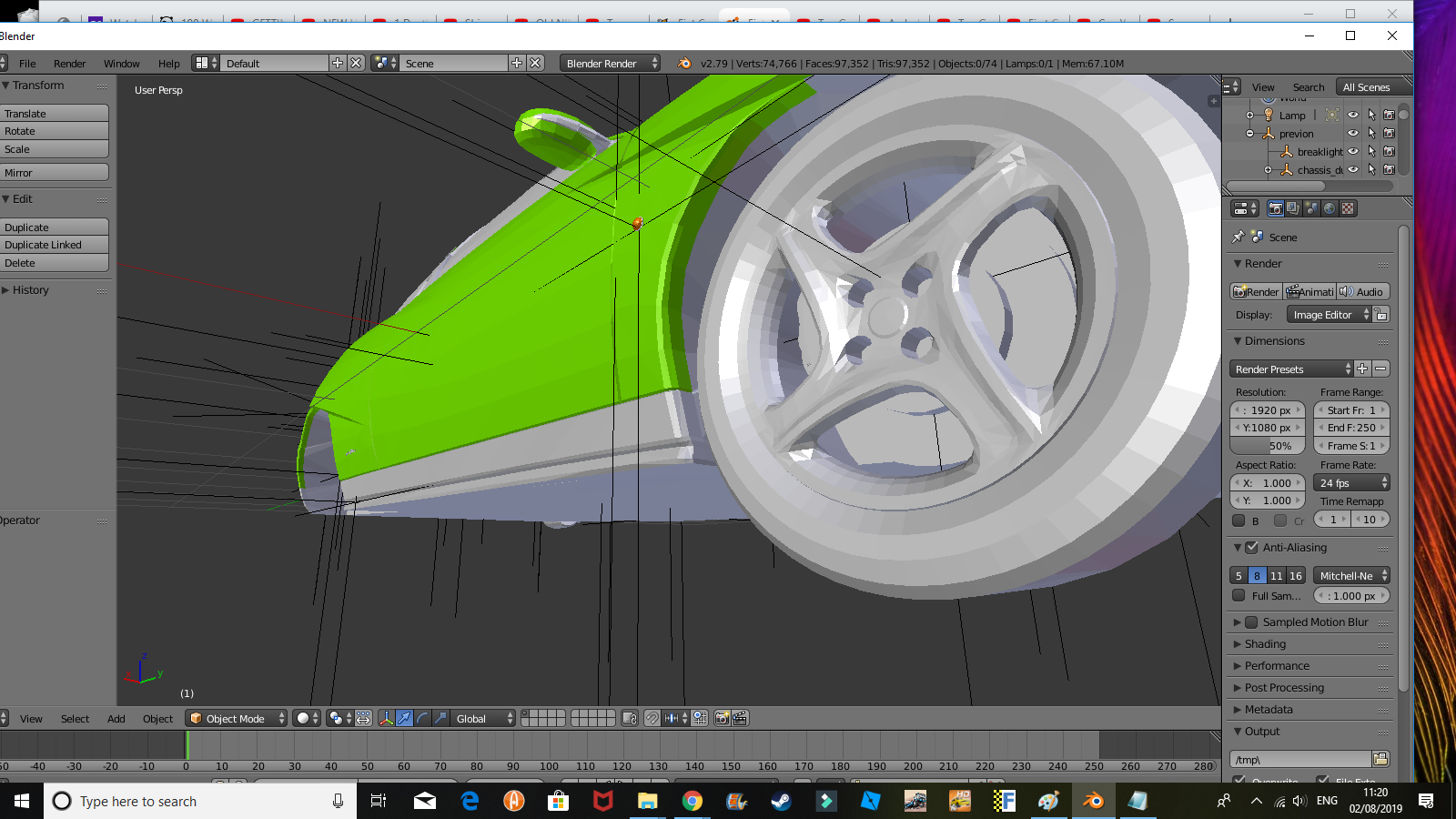Click the Blender logo in the info header
Viewport: 1456px width, 819px height.
point(684,63)
